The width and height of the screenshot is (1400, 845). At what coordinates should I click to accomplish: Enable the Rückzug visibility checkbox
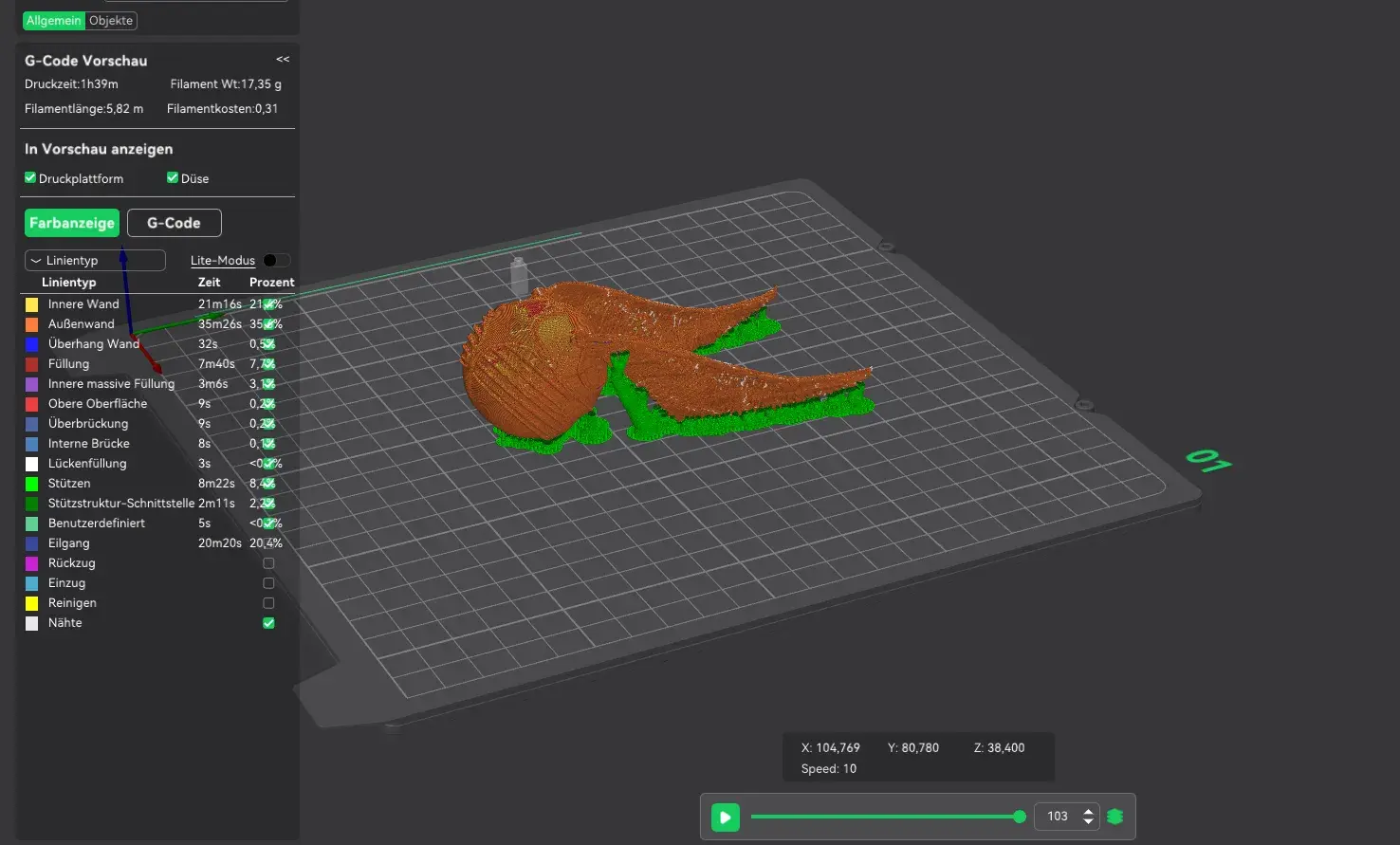(268, 563)
